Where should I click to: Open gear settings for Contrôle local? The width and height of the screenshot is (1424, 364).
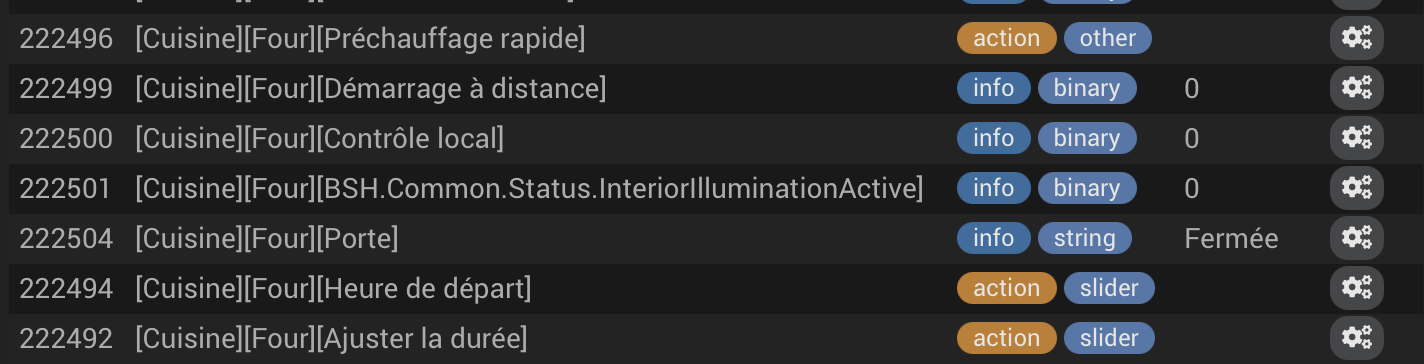(1356, 138)
